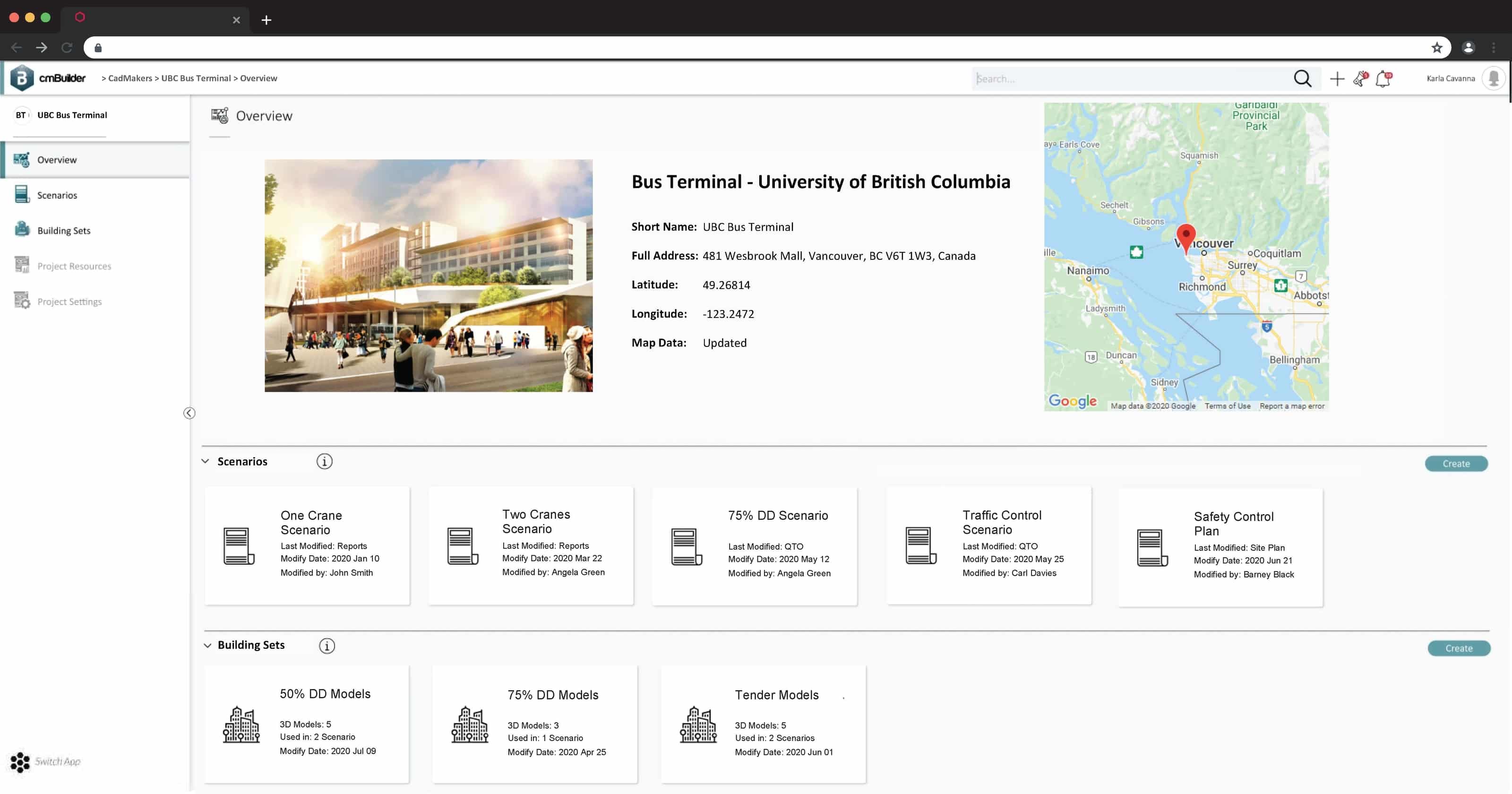The width and height of the screenshot is (1512, 794).
Task: Open the announcements megaphone icon
Action: [x=1360, y=78]
